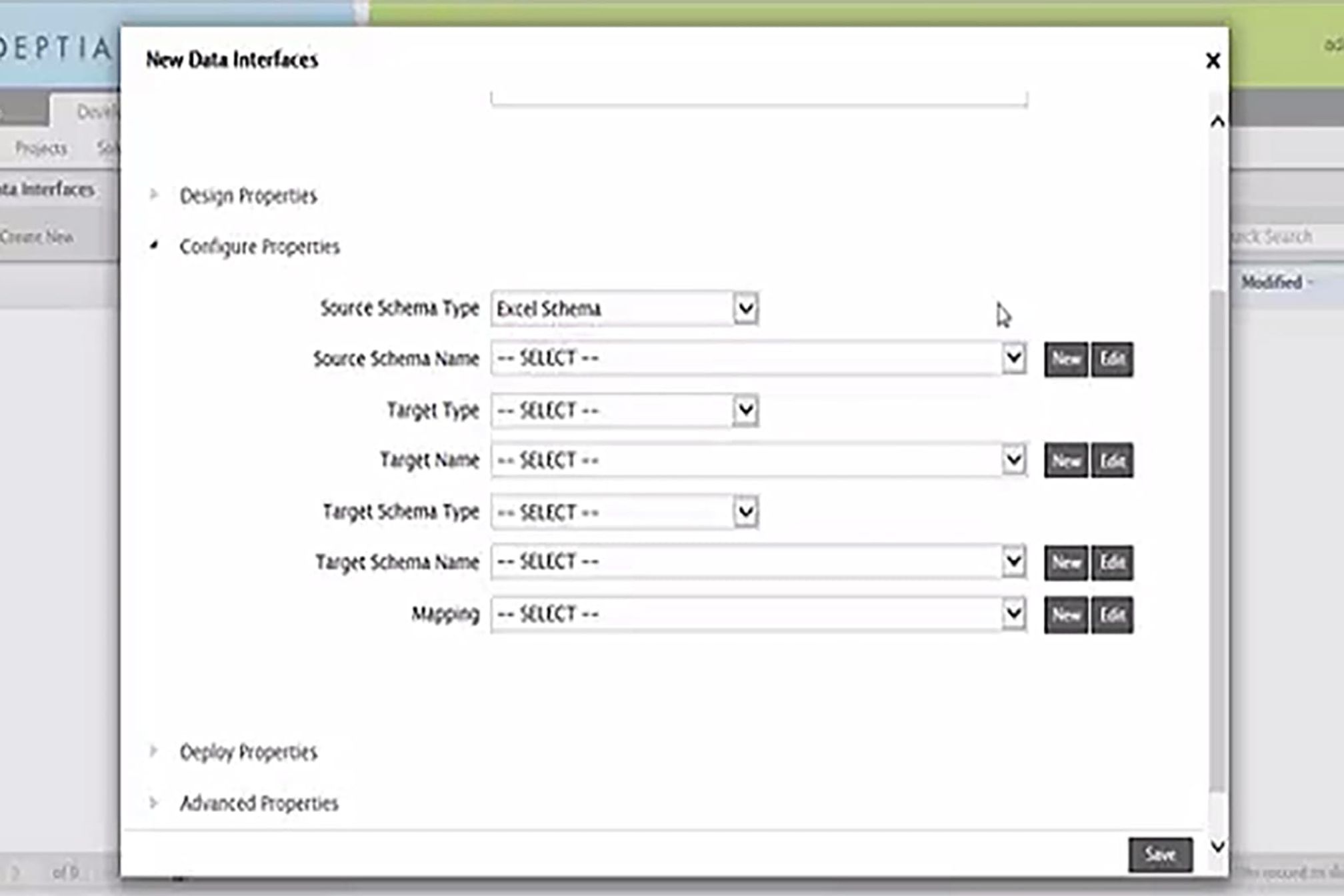Screen dimensions: 1344x896
Task: Open the Mapping dropdown
Action: [1013, 614]
